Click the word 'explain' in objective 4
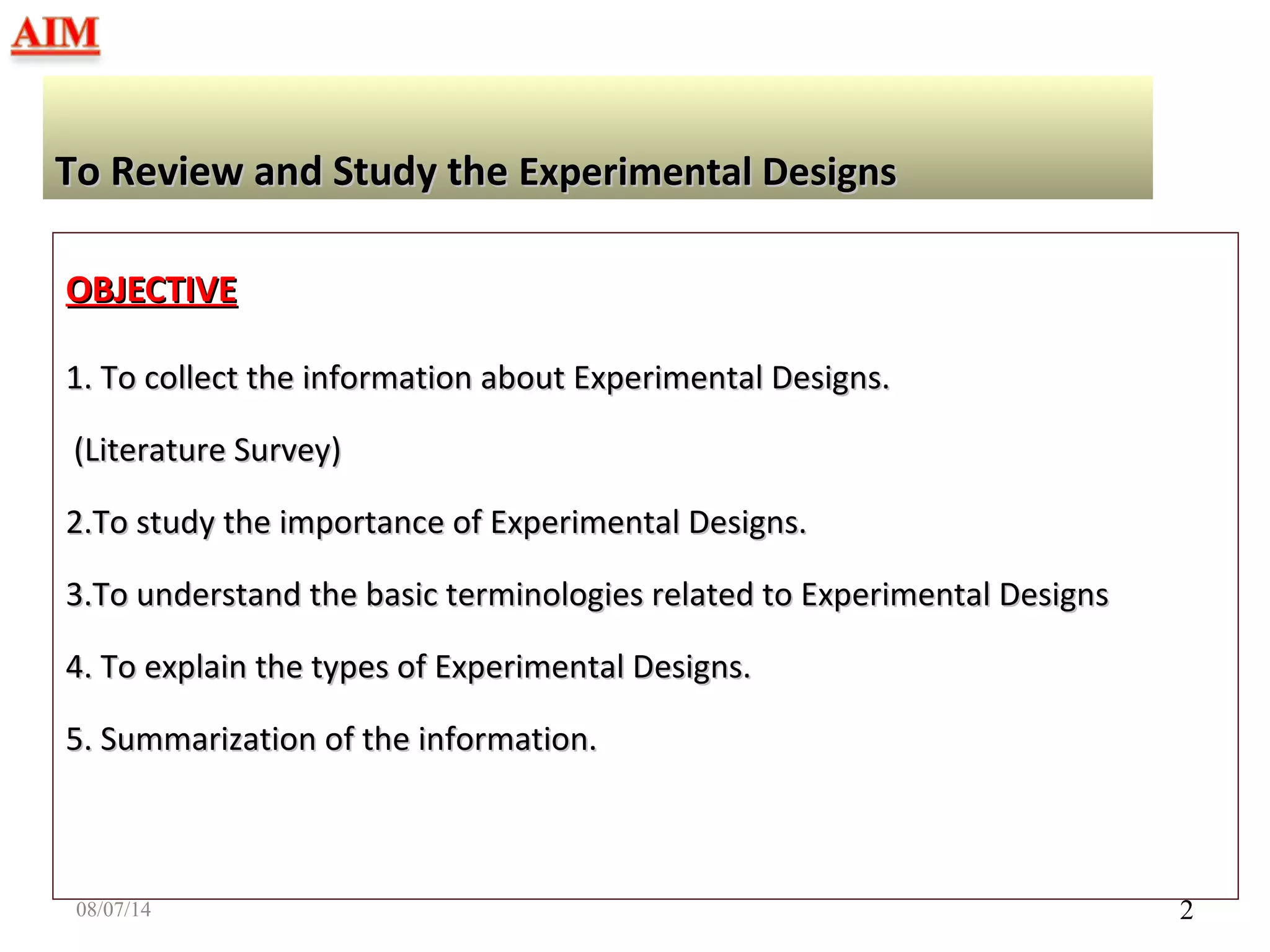This screenshot has width=1270, height=952. coord(195,668)
